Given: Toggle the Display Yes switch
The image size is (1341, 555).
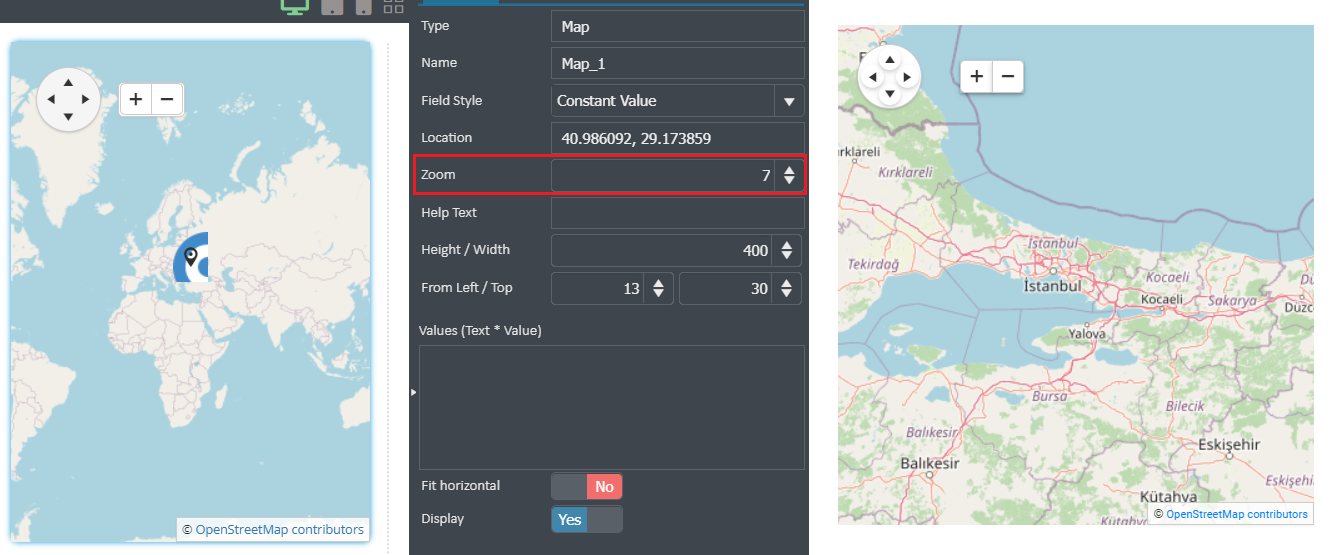Looking at the screenshot, I should tap(587, 519).
